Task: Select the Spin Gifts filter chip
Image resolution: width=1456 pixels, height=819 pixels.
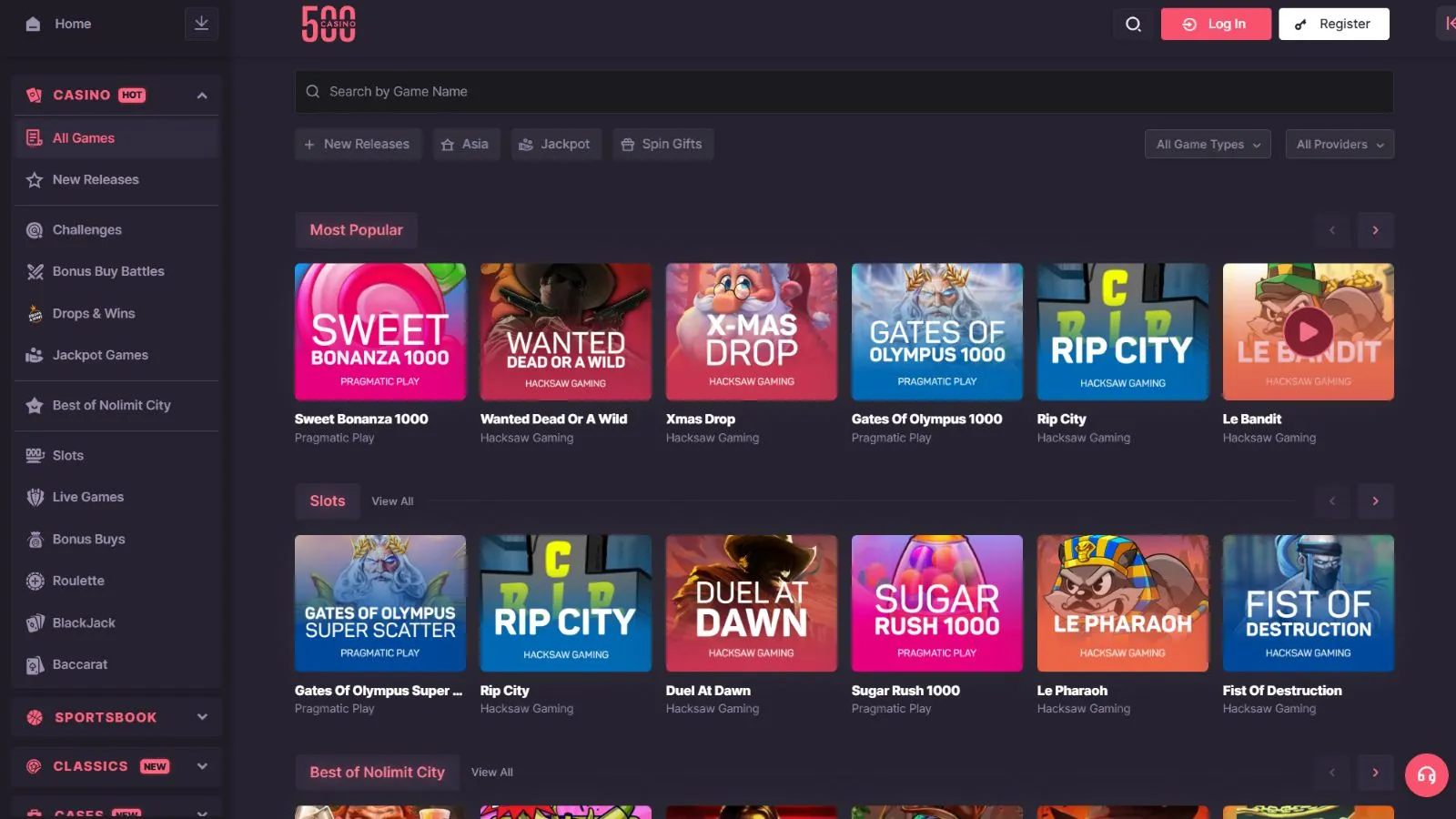Action: click(x=662, y=144)
